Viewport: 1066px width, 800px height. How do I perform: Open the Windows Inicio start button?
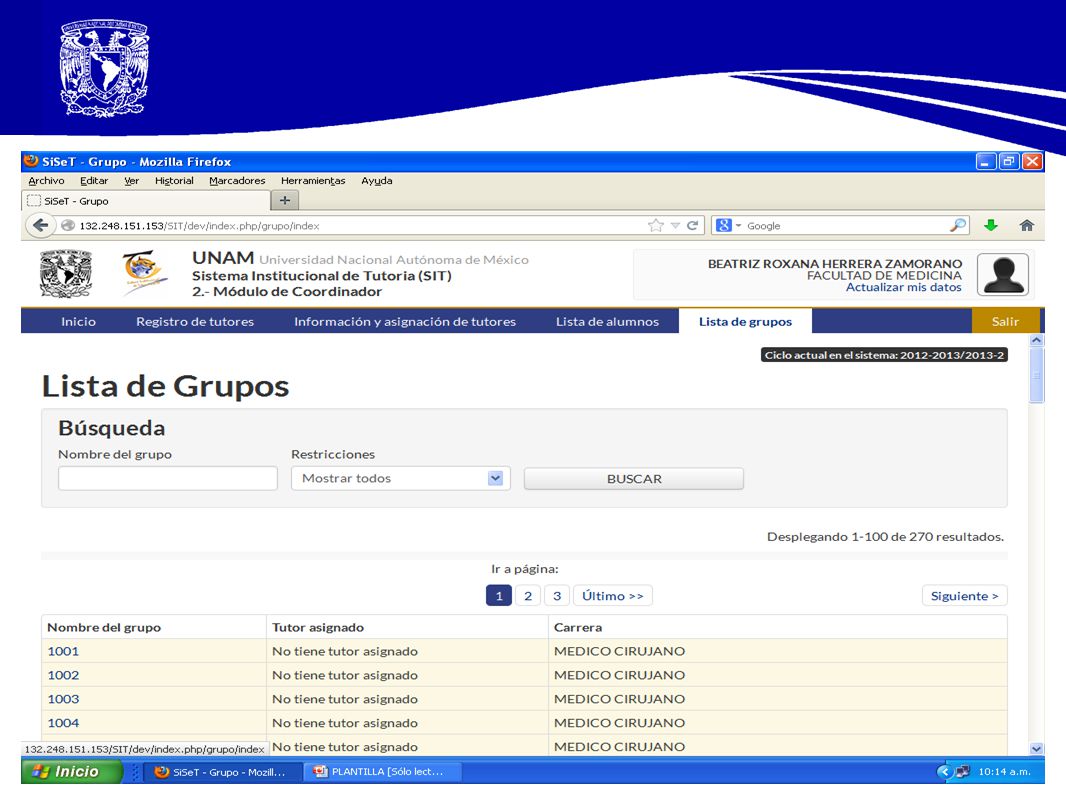pyautogui.click(x=72, y=771)
